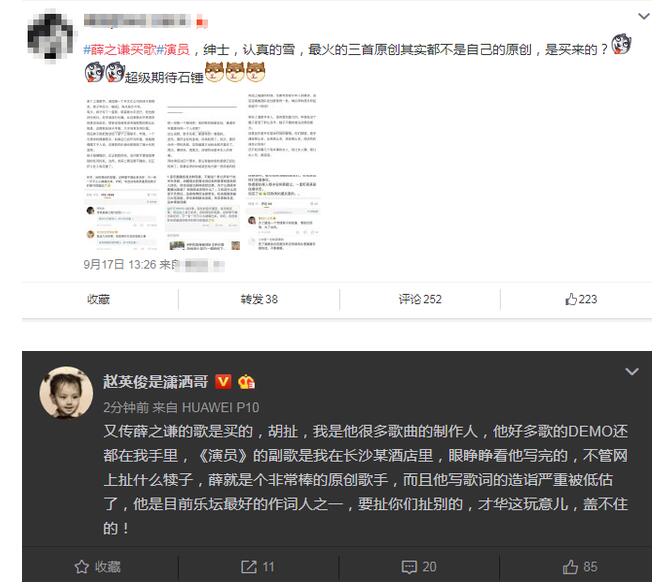
Task: Open 评论 252 comments
Action: pyautogui.click(x=420, y=299)
